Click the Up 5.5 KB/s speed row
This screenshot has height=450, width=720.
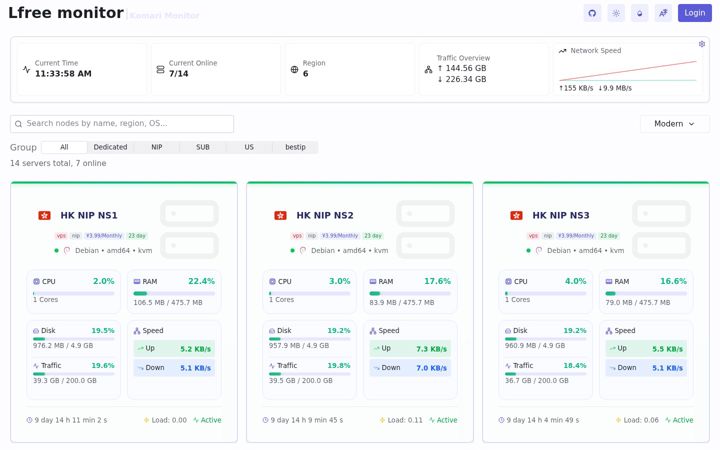coord(646,349)
